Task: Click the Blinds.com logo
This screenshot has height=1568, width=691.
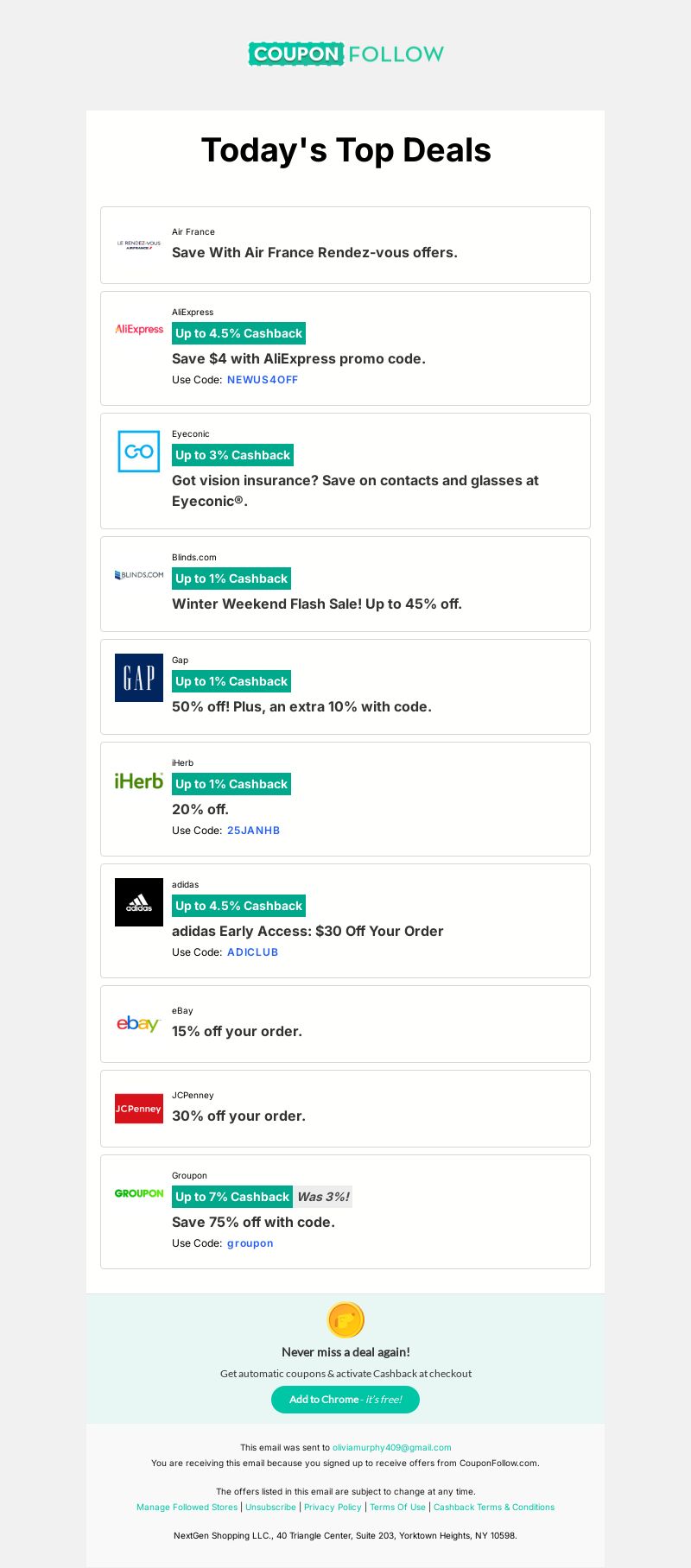Action: click(139, 575)
